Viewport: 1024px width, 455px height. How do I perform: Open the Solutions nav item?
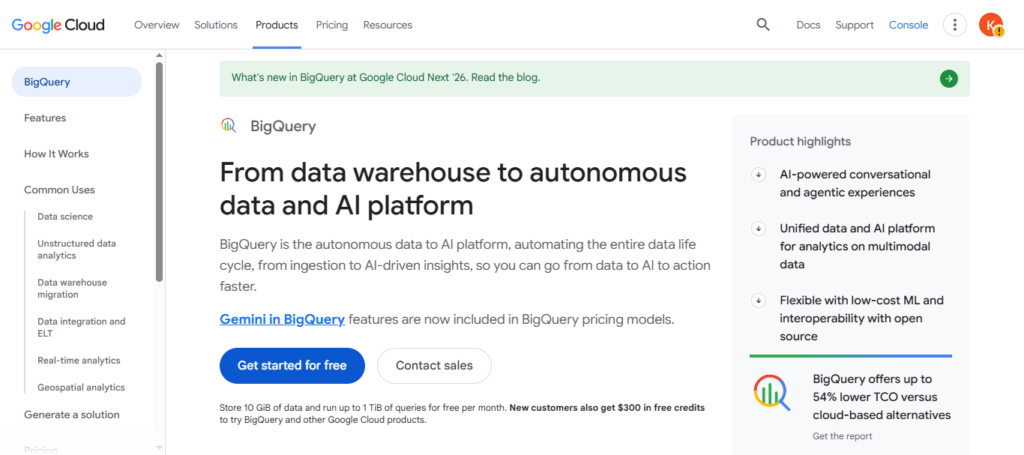pos(216,25)
